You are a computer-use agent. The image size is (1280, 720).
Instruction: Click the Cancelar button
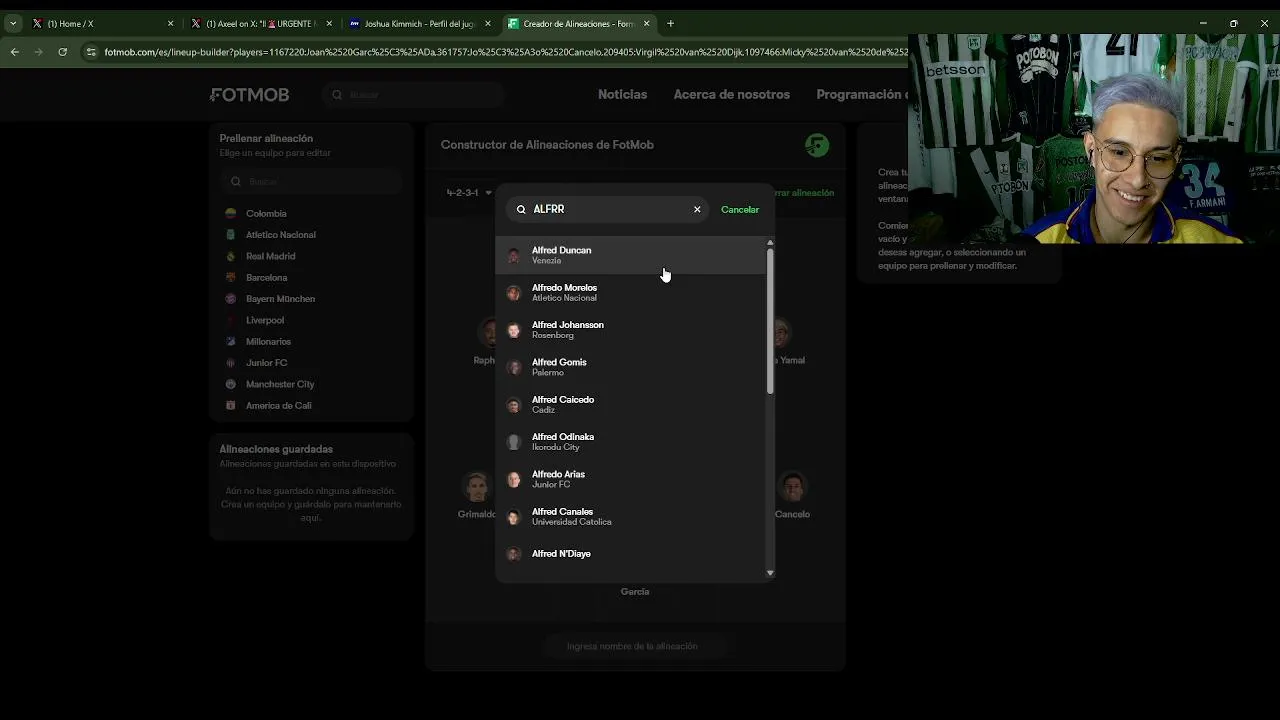coord(740,209)
